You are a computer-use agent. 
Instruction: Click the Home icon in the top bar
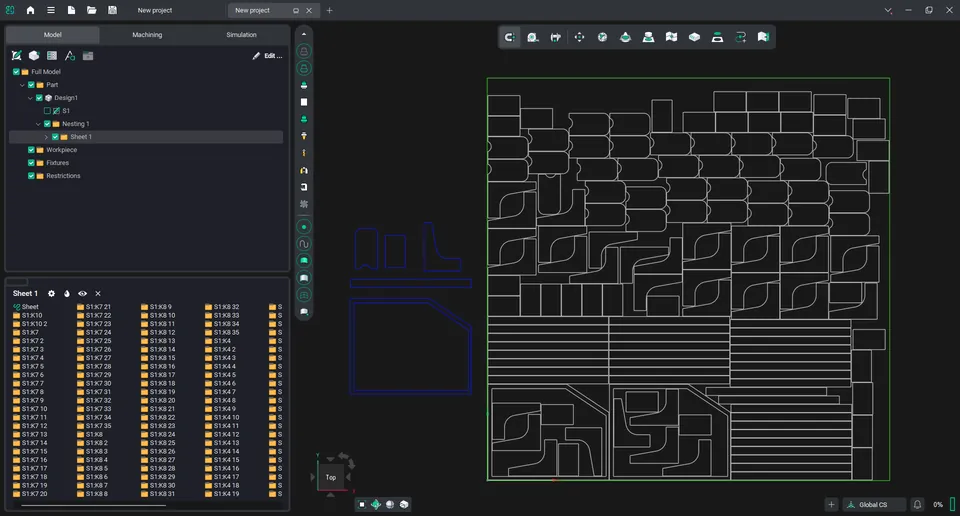pyautogui.click(x=30, y=10)
